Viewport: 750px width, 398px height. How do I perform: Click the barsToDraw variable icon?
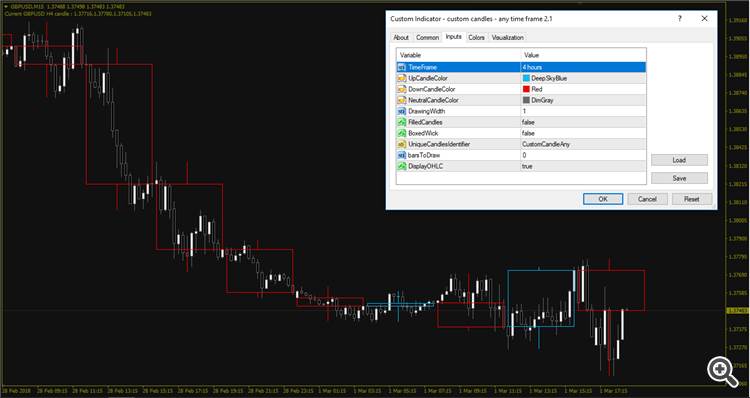pyautogui.click(x=401, y=155)
